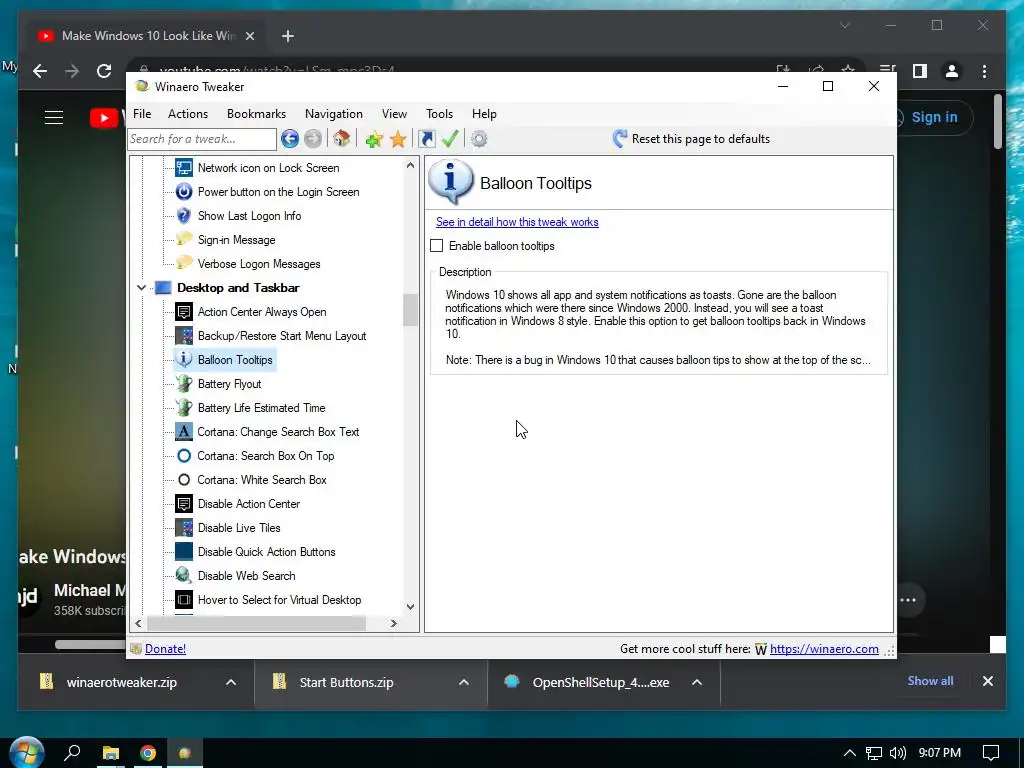Image resolution: width=1024 pixels, height=768 pixels.
Task: Select Sign-in Message tree item
Action: pos(236,240)
